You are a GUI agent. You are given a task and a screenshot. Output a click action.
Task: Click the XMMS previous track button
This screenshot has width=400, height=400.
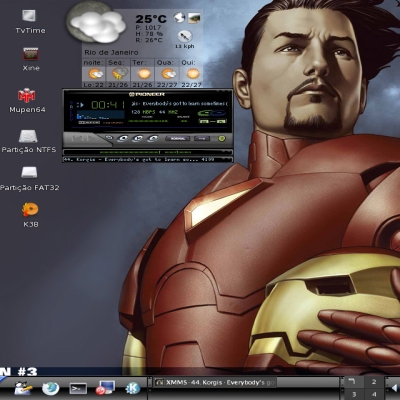point(77,138)
